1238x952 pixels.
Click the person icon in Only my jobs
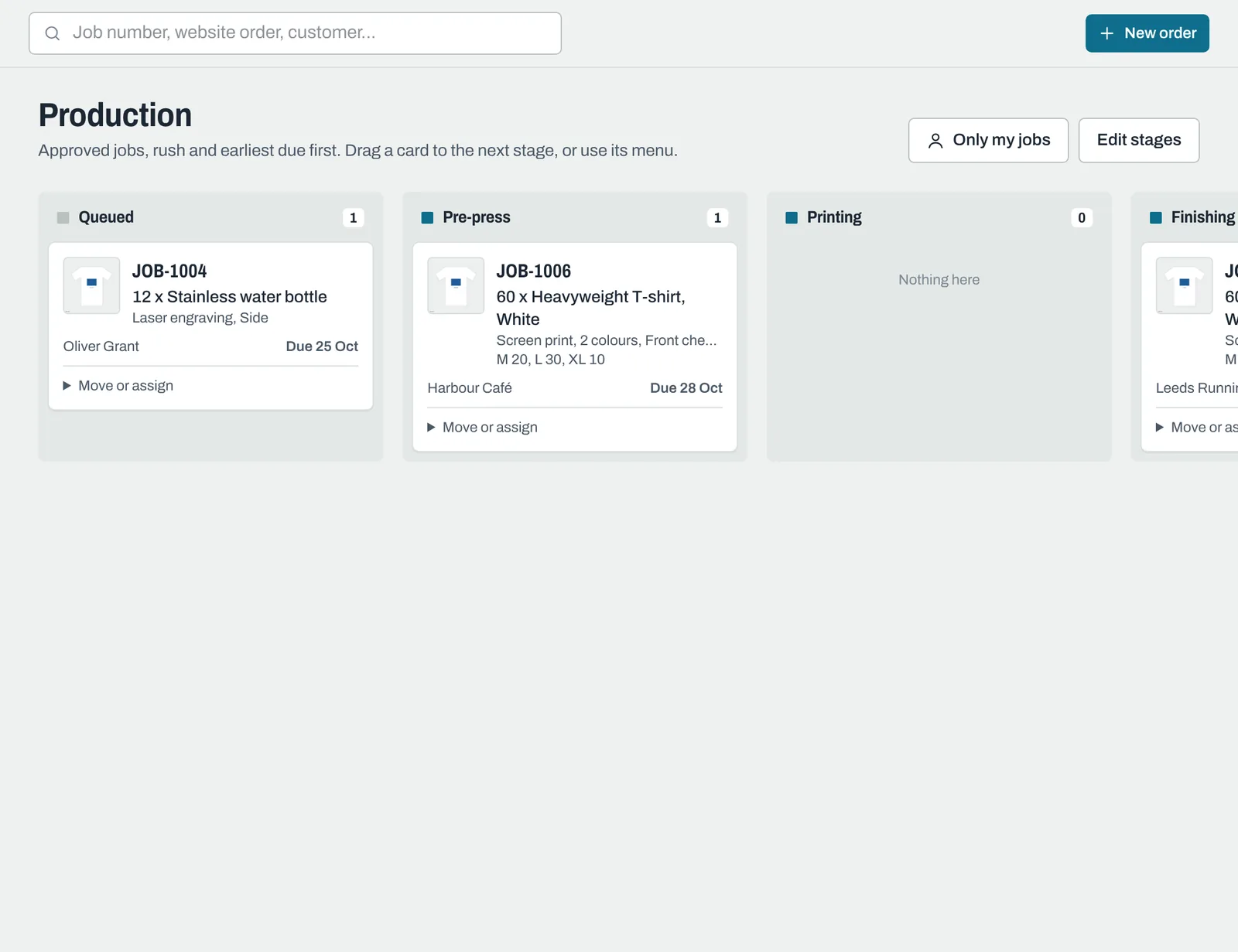(x=935, y=141)
